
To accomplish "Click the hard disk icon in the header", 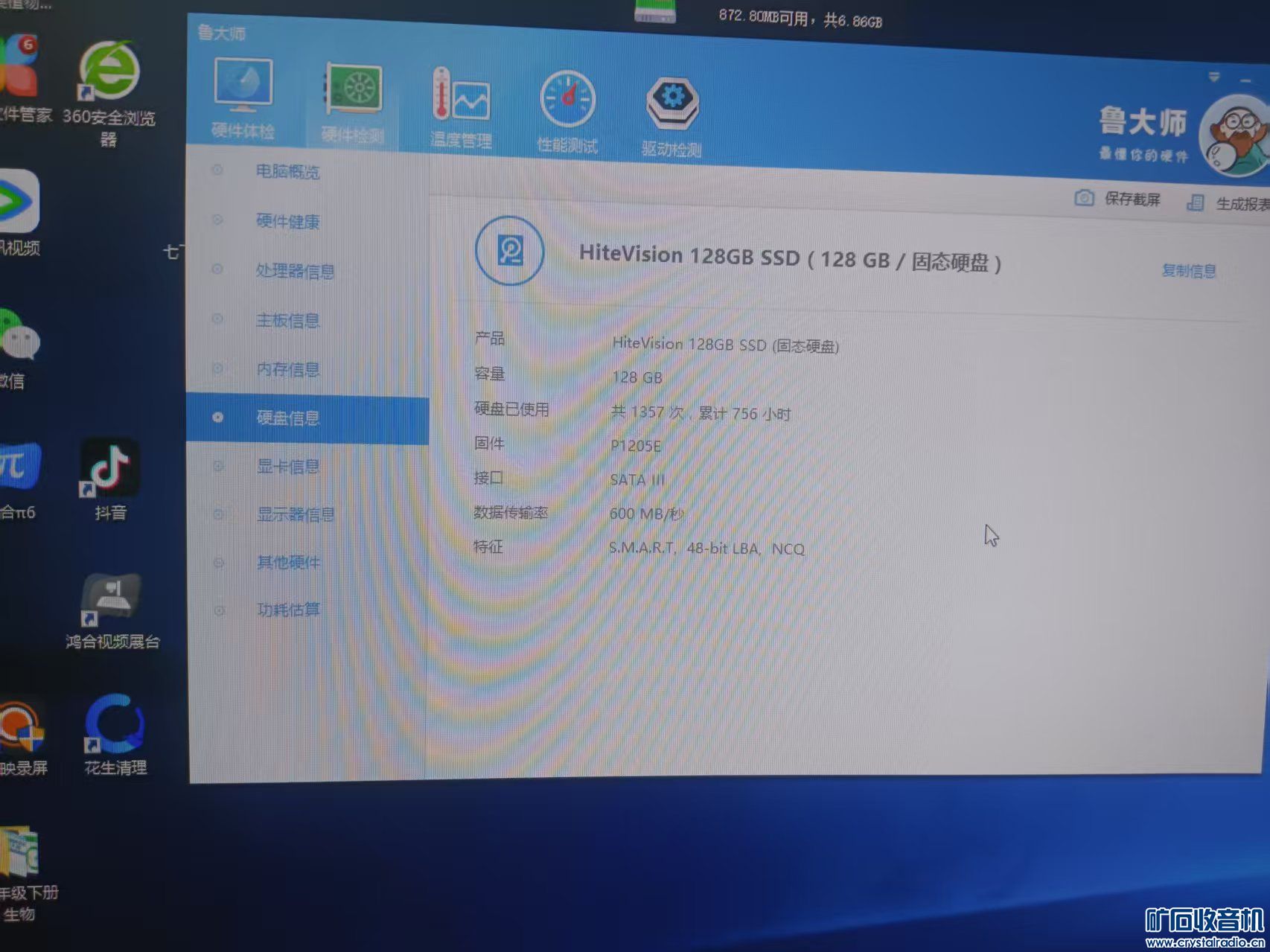I will point(510,251).
